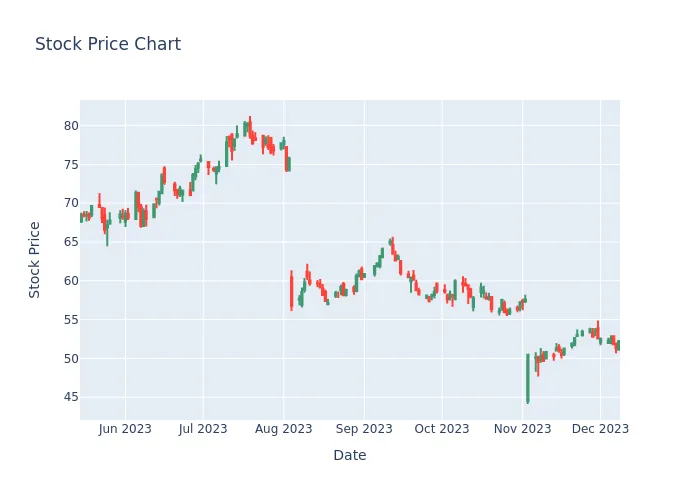The width and height of the screenshot is (700, 500).
Task: Click the "Jun 2023" axis tick label
Action: tap(125, 429)
